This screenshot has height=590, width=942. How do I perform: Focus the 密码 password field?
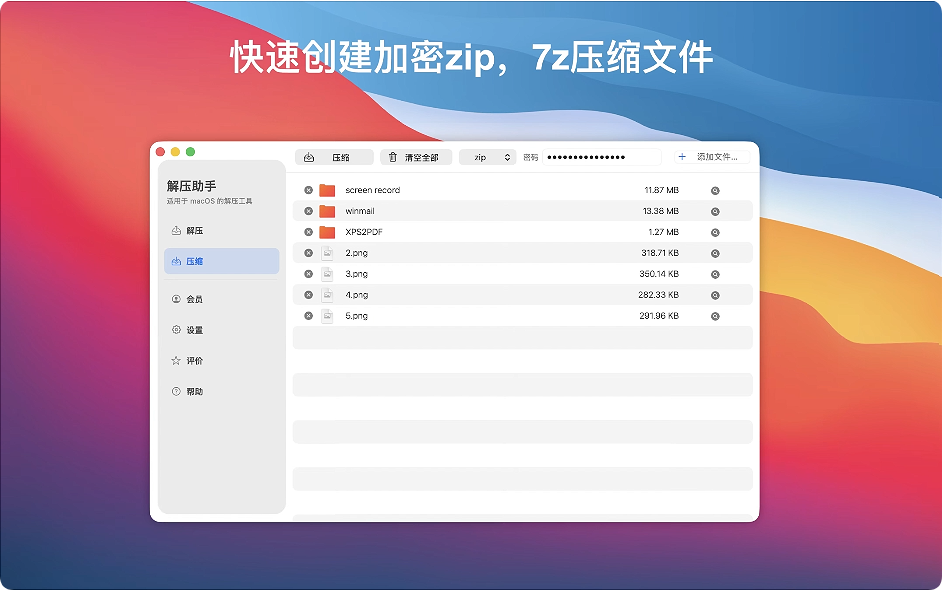[601, 157]
